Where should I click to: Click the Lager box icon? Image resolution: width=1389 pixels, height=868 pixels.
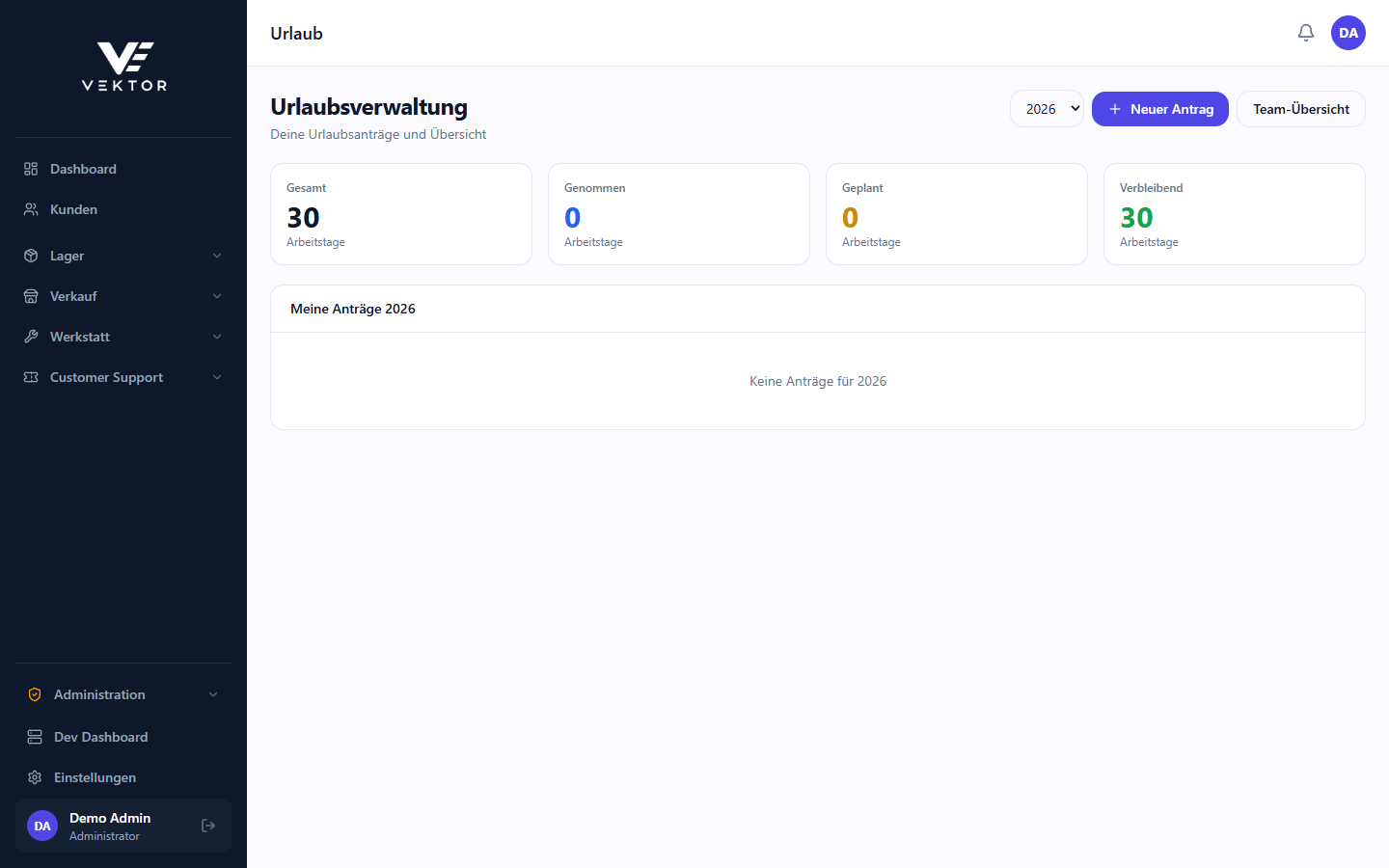pyautogui.click(x=31, y=256)
